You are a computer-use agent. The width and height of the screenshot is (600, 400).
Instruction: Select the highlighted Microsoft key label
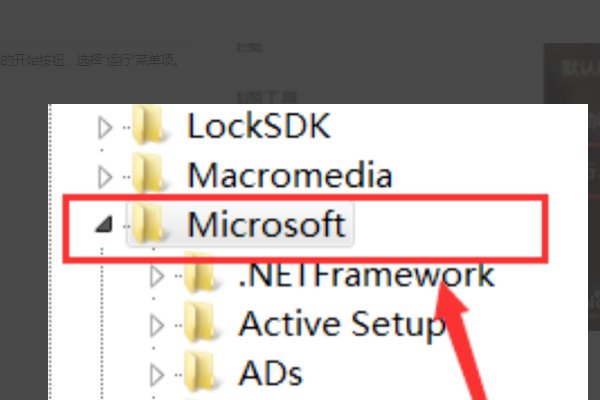pos(267,224)
